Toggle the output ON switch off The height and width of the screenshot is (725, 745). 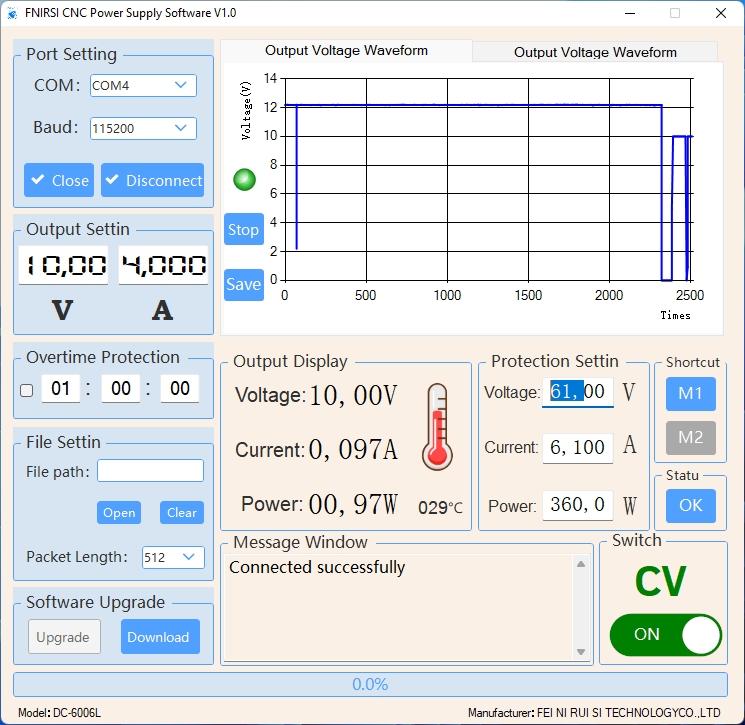(x=665, y=634)
